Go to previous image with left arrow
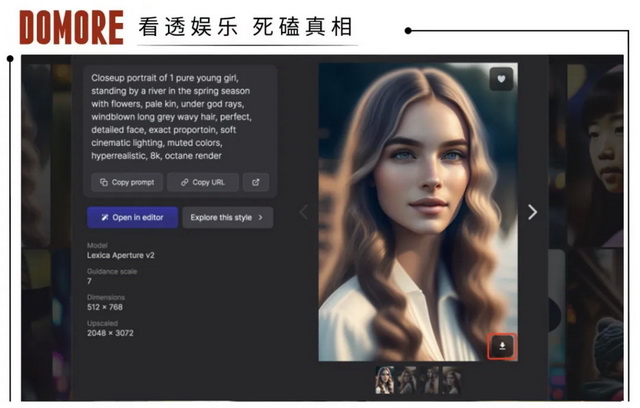Image resolution: width=640 pixels, height=408 pixels. point(304,212)
